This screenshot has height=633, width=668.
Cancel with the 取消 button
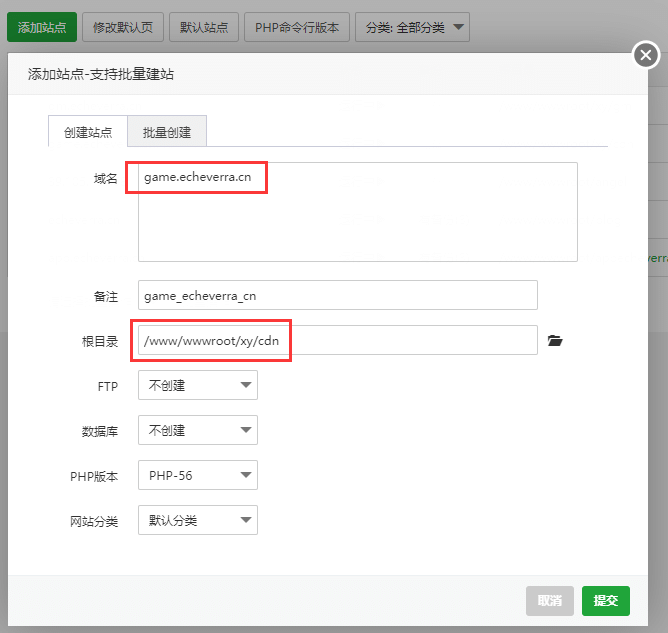click(x=550, y=601)
